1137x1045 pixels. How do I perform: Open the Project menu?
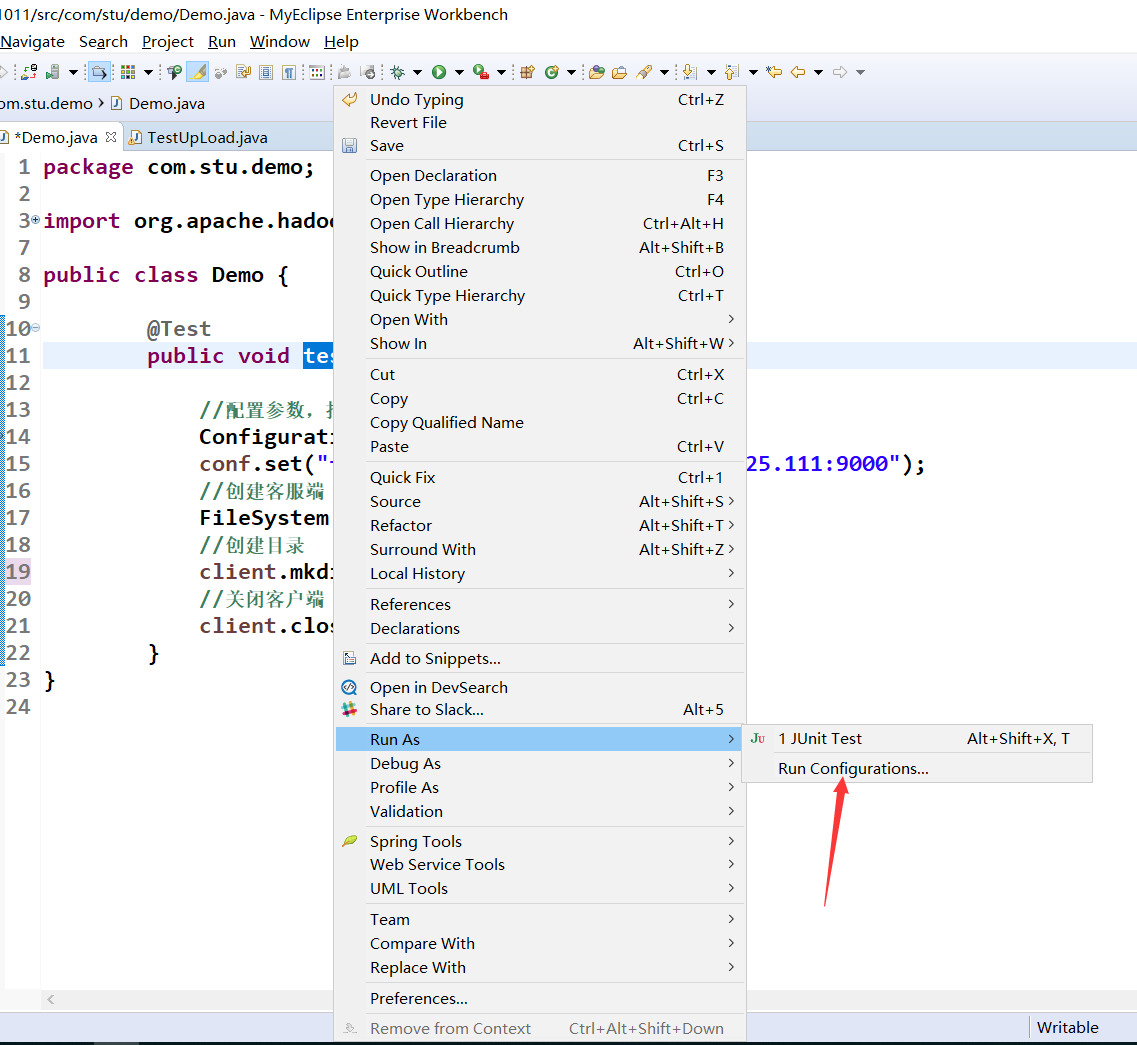168,41
